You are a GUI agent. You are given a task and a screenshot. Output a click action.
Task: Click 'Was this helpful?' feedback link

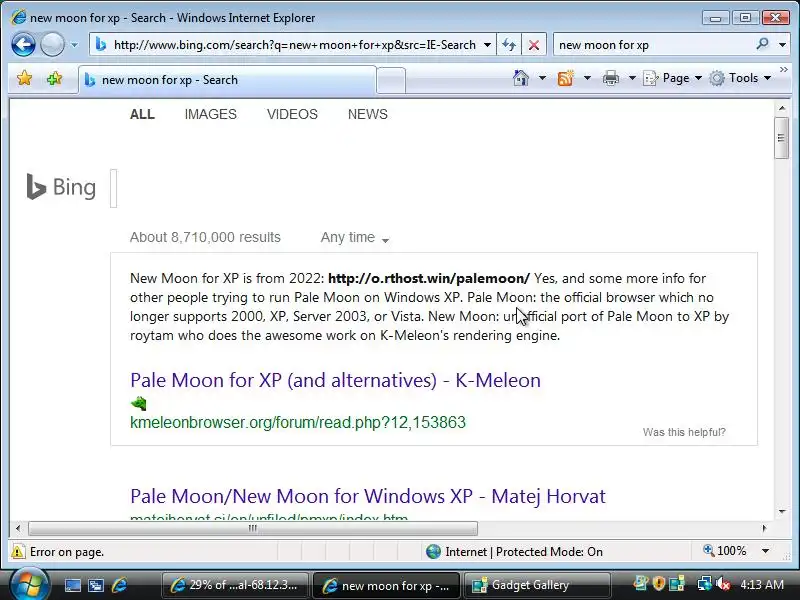pyautogui.click(x=684, y=432)
